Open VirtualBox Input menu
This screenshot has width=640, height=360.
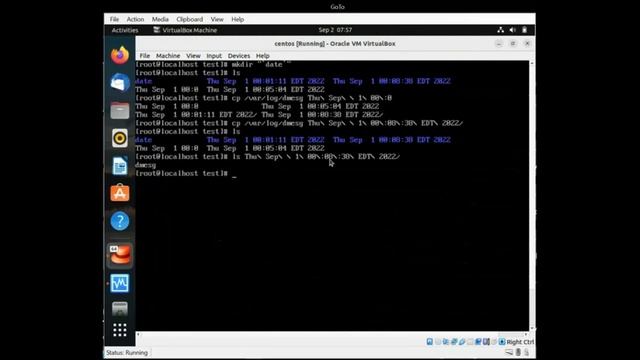pos(214,56)
